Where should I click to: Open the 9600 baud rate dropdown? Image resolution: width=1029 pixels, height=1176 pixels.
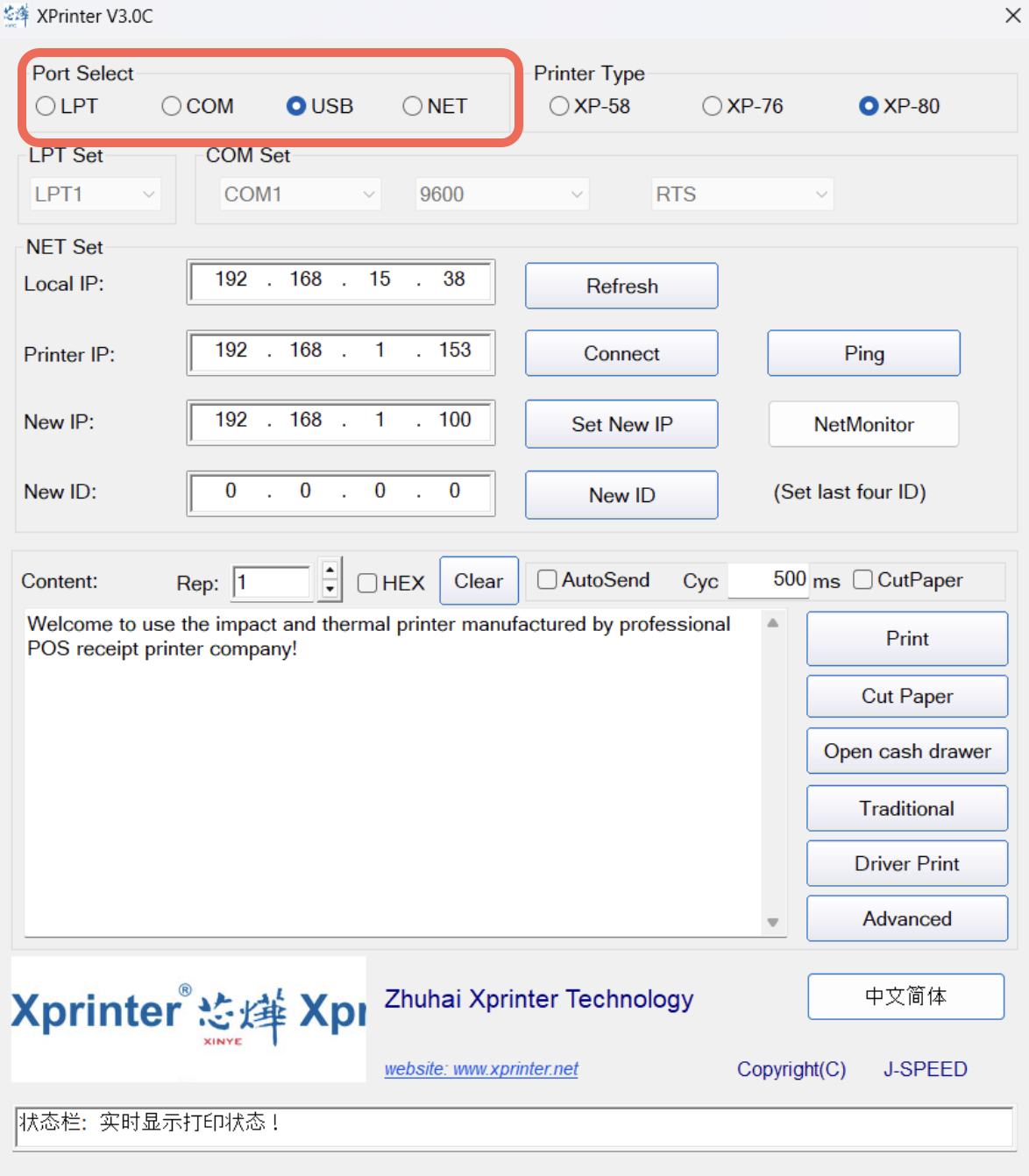tap(500, 195)
